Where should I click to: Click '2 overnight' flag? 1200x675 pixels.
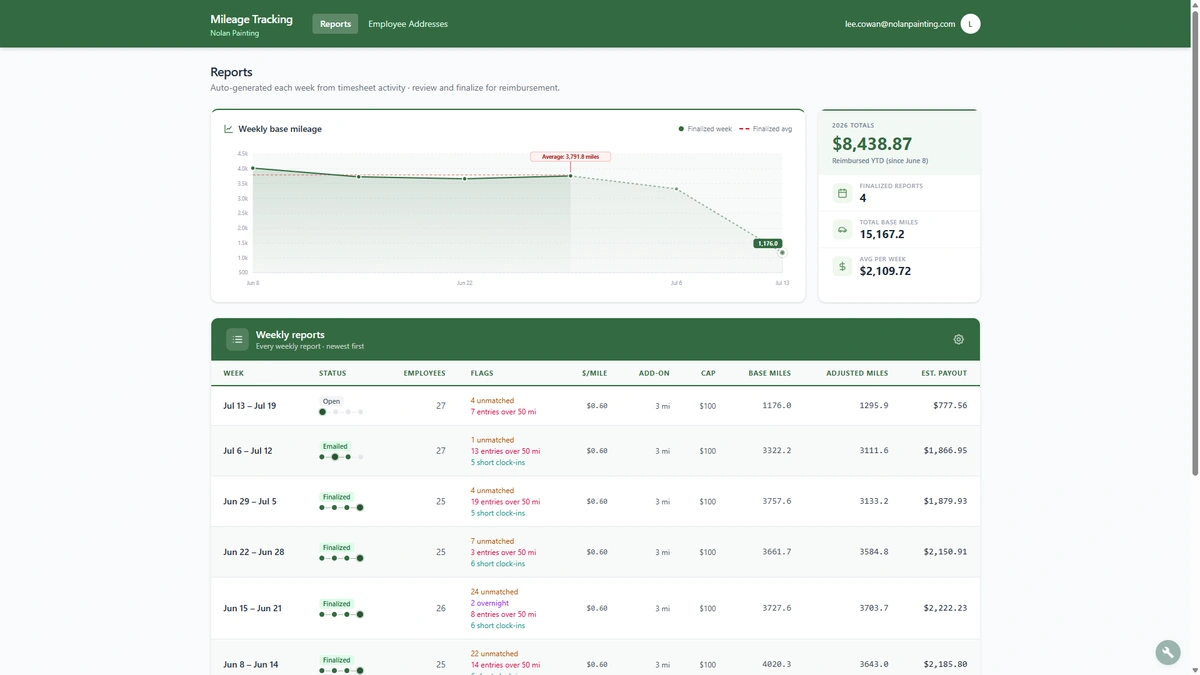coord(490,603)
